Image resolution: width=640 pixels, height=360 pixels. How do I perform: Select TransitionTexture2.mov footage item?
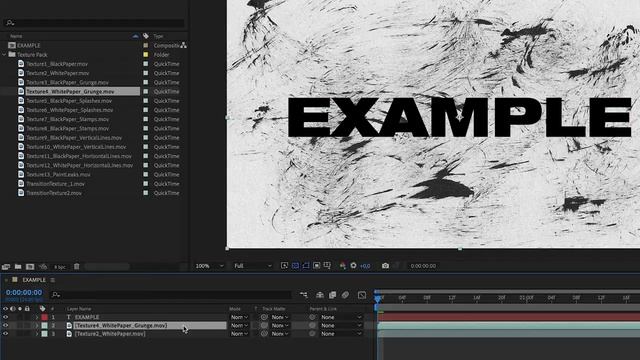click(54, 193)
